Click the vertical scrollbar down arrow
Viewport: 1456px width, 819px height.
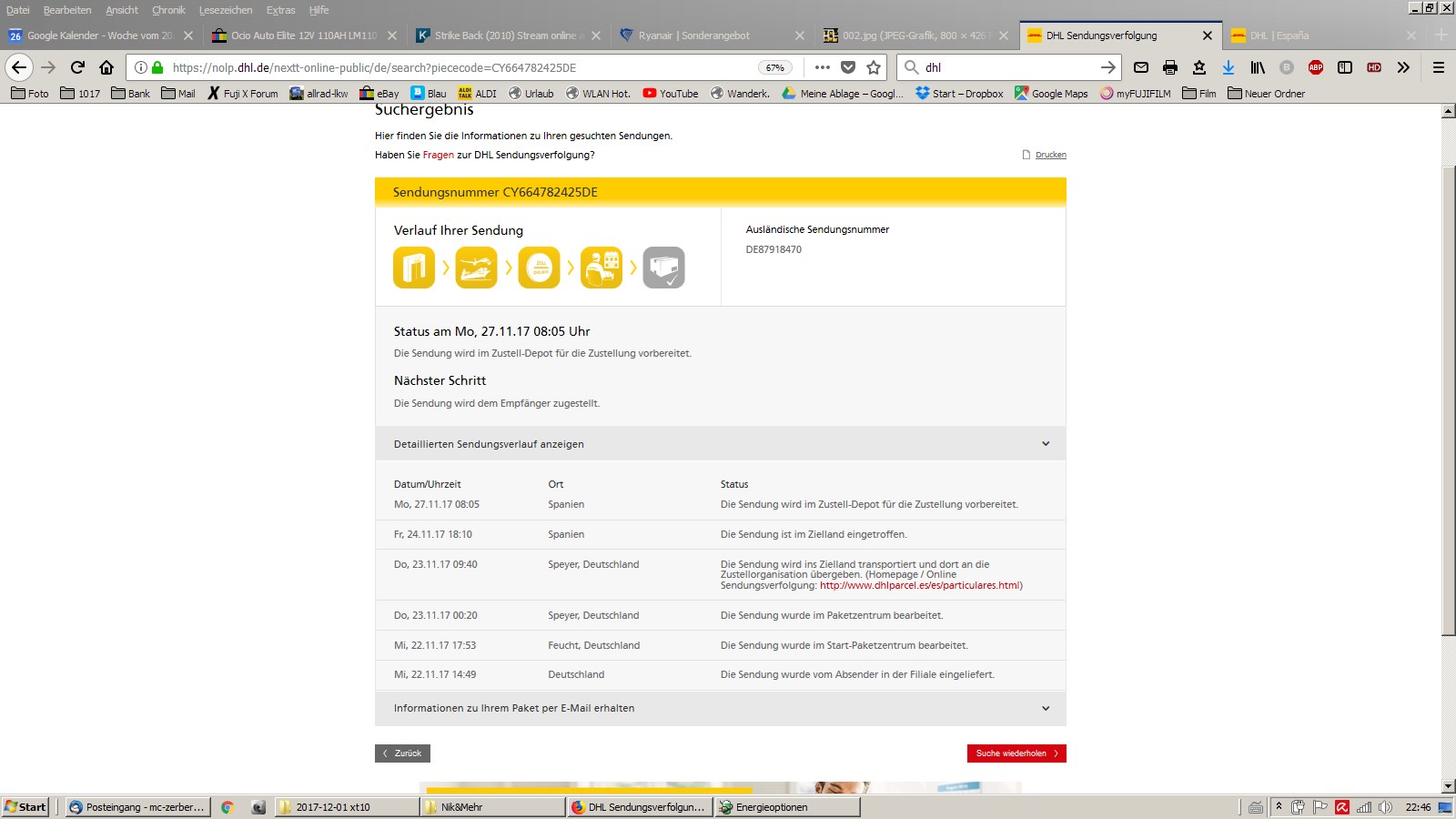[1449, 786]
